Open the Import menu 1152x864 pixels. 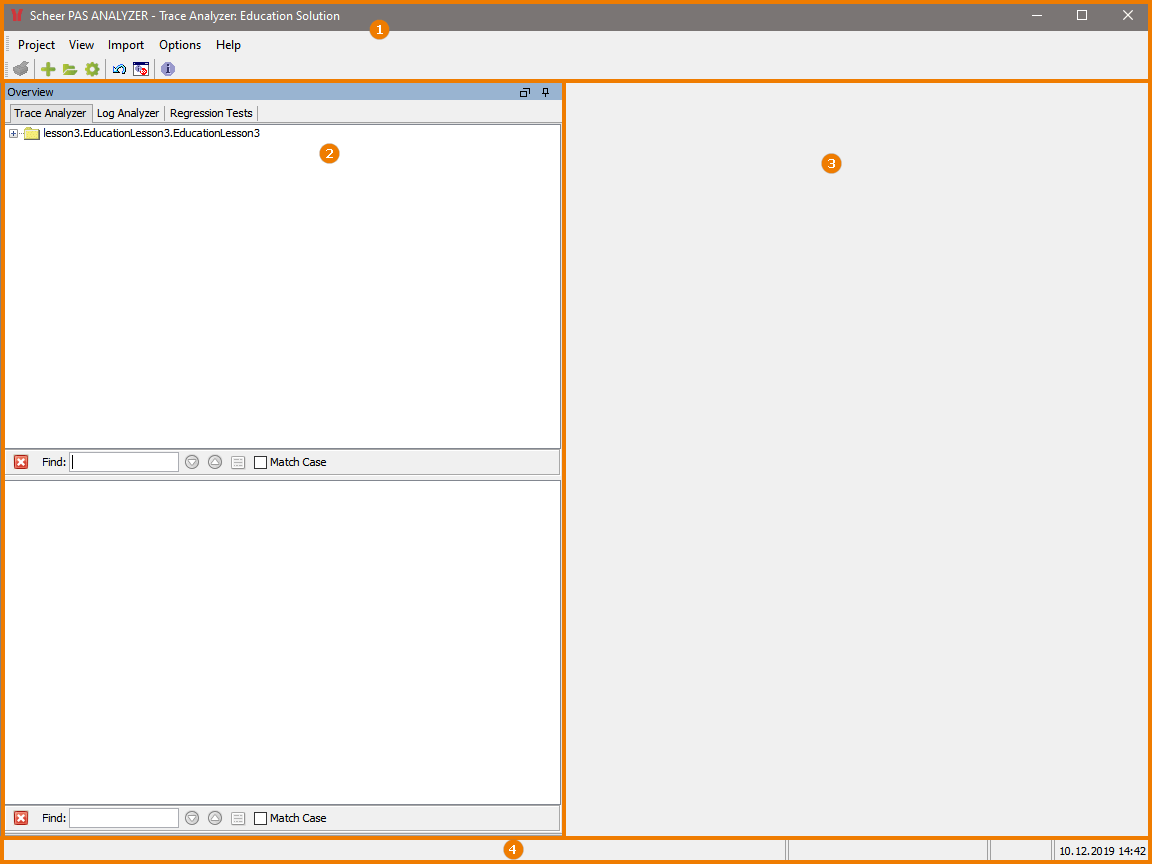point(125,44)
